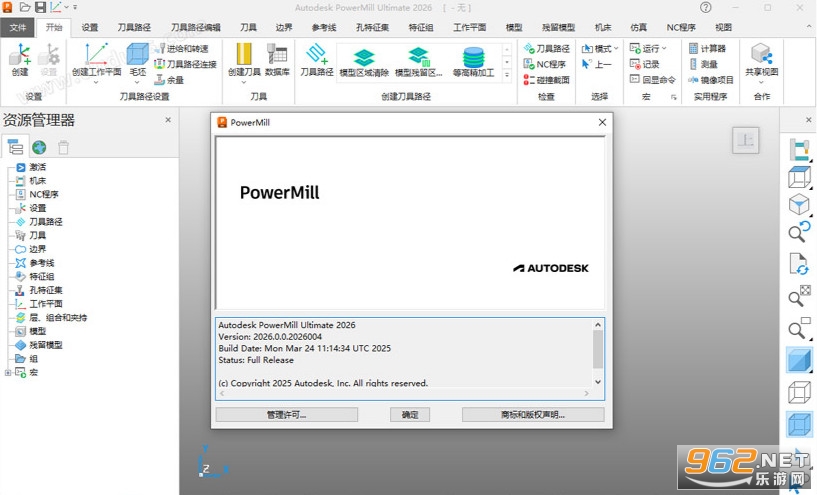Open 刀具路径连接 settings
This screenshot has height=495, width=817.
[x=185, y=64]
